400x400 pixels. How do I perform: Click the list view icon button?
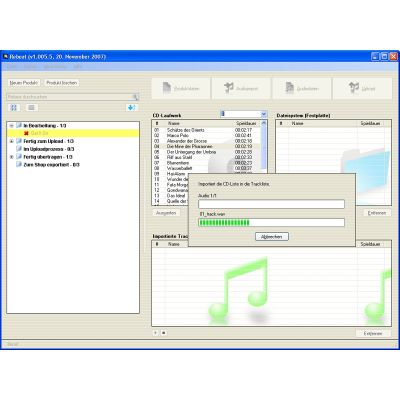pos(31,108)
